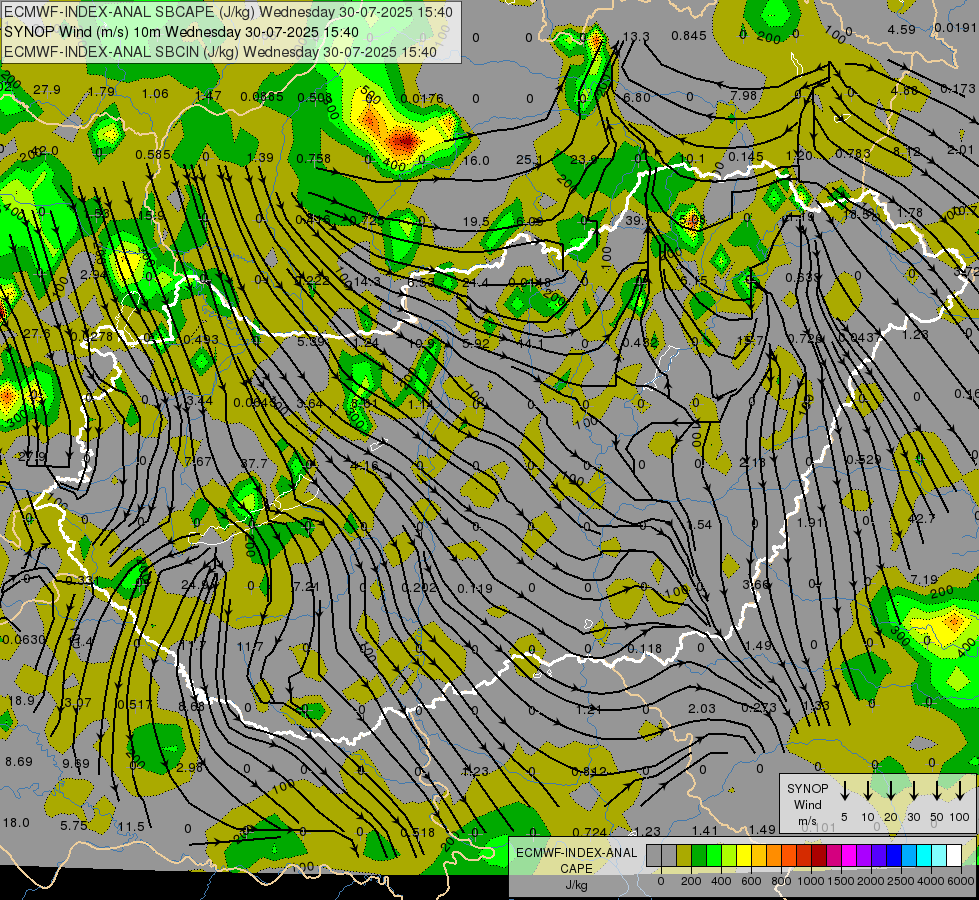Click the SBCIN title line
Image resolution: width=979 pixels, height=900 pixels.
pyautogui.click(x=220, y=52)
